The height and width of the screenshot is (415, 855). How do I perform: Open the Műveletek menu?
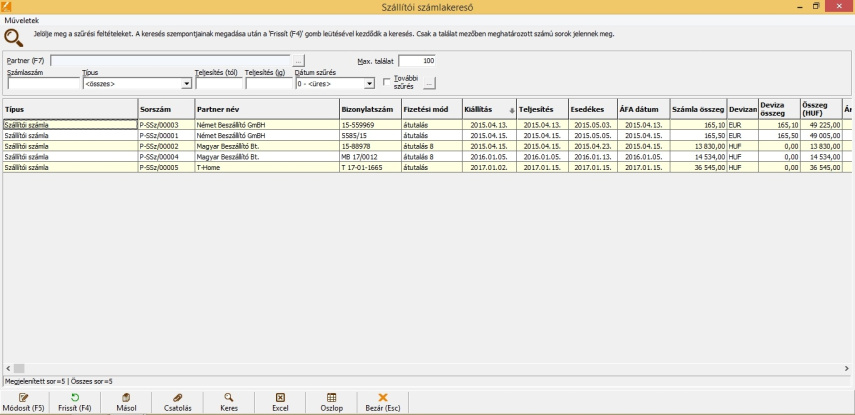22,20
